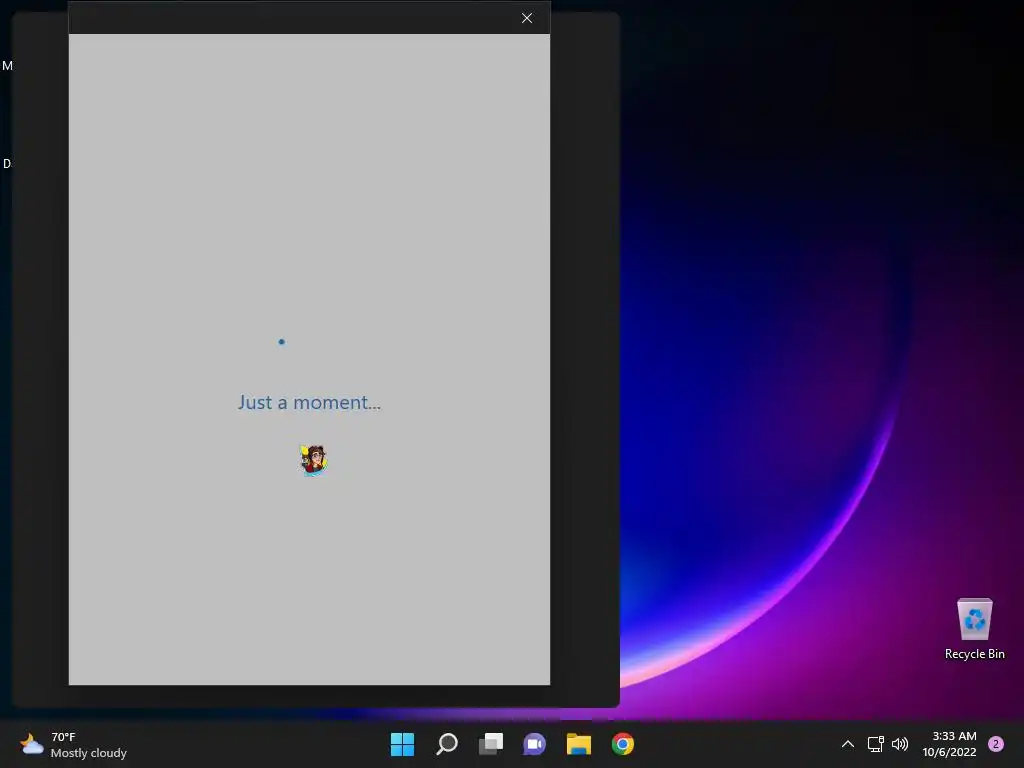This screenshot has width=1024, height=768.
Task: Open network settings tray icon
Action: (x=875, y=744)
